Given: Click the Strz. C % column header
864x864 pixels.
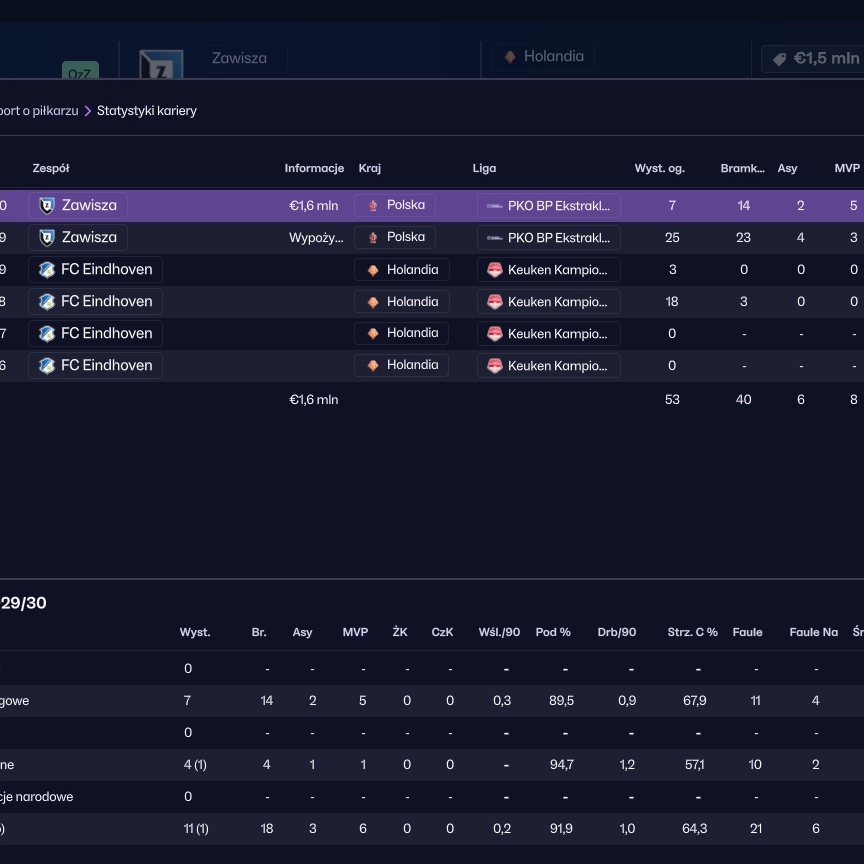Looking at the screenshot, I should point(693,632).
